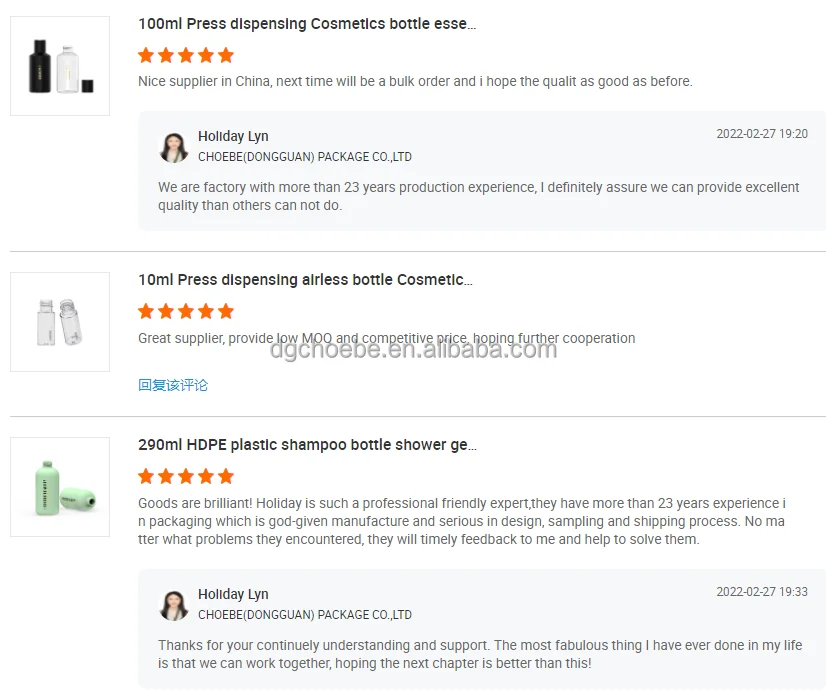Screen dimensions: 826x699
Task: Open the green 290ml shampoo bottle thumbnail
Action: click(x=60, y=487)
